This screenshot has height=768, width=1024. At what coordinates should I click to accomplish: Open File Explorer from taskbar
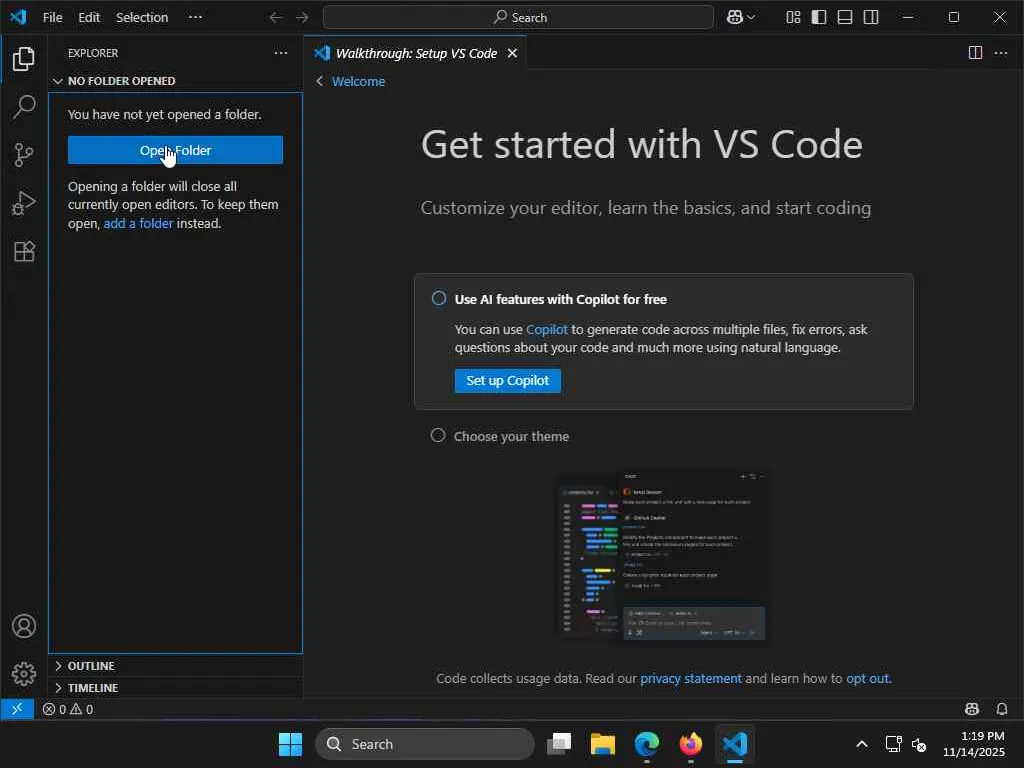603,744
